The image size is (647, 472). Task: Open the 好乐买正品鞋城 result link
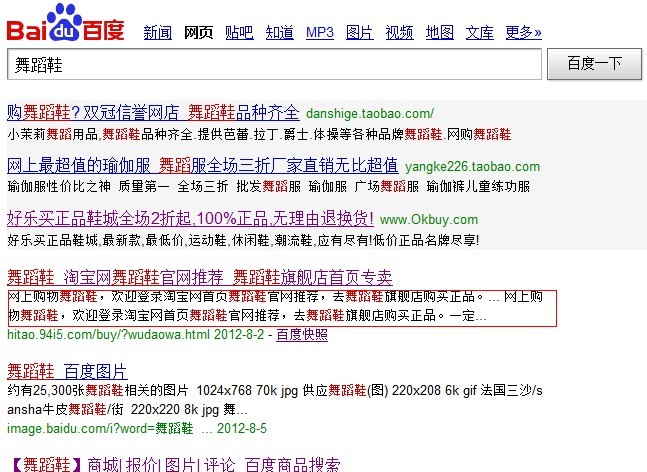[x=190, y=218]
